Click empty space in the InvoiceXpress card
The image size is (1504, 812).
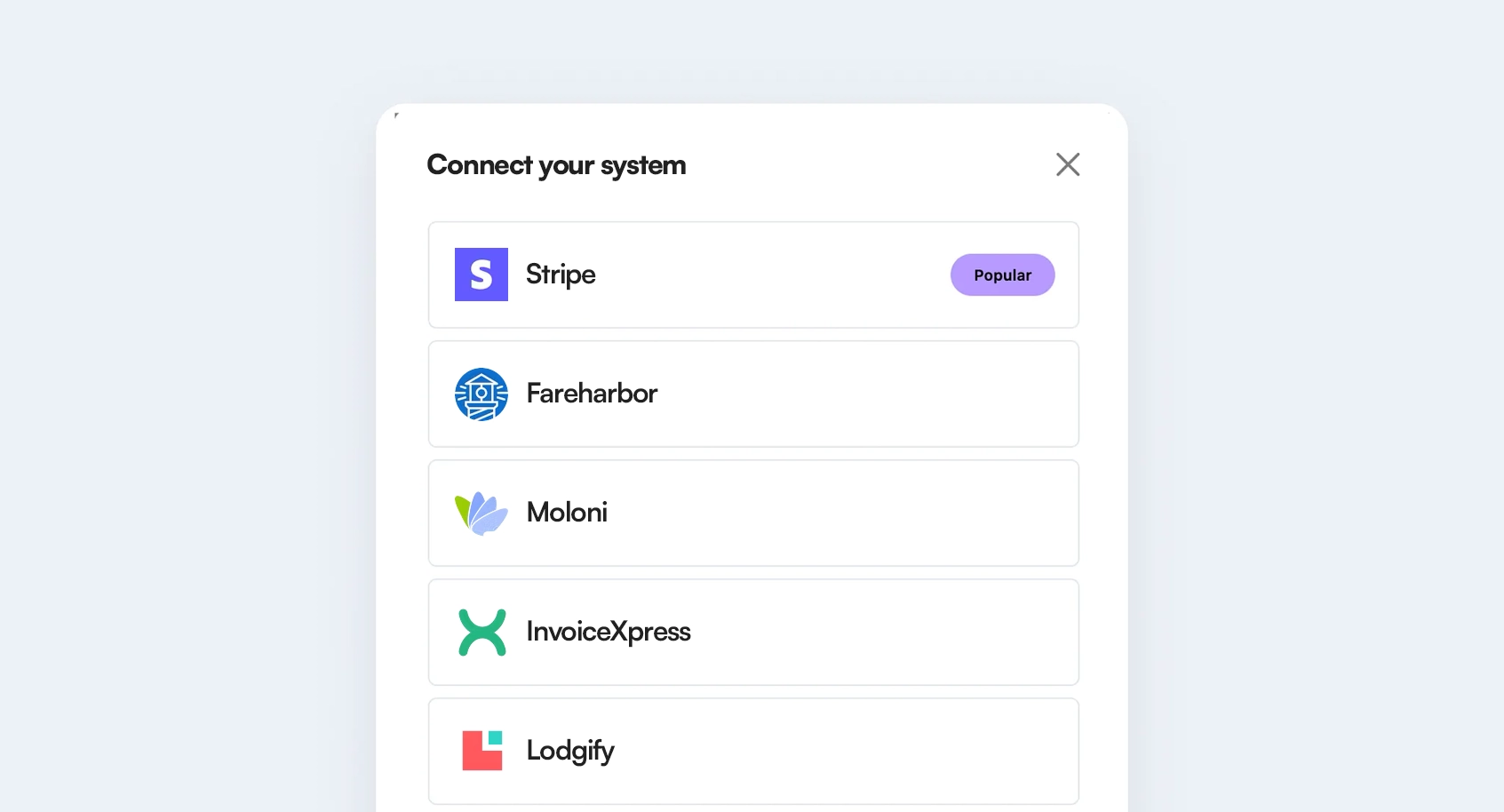tap(888, 632)
